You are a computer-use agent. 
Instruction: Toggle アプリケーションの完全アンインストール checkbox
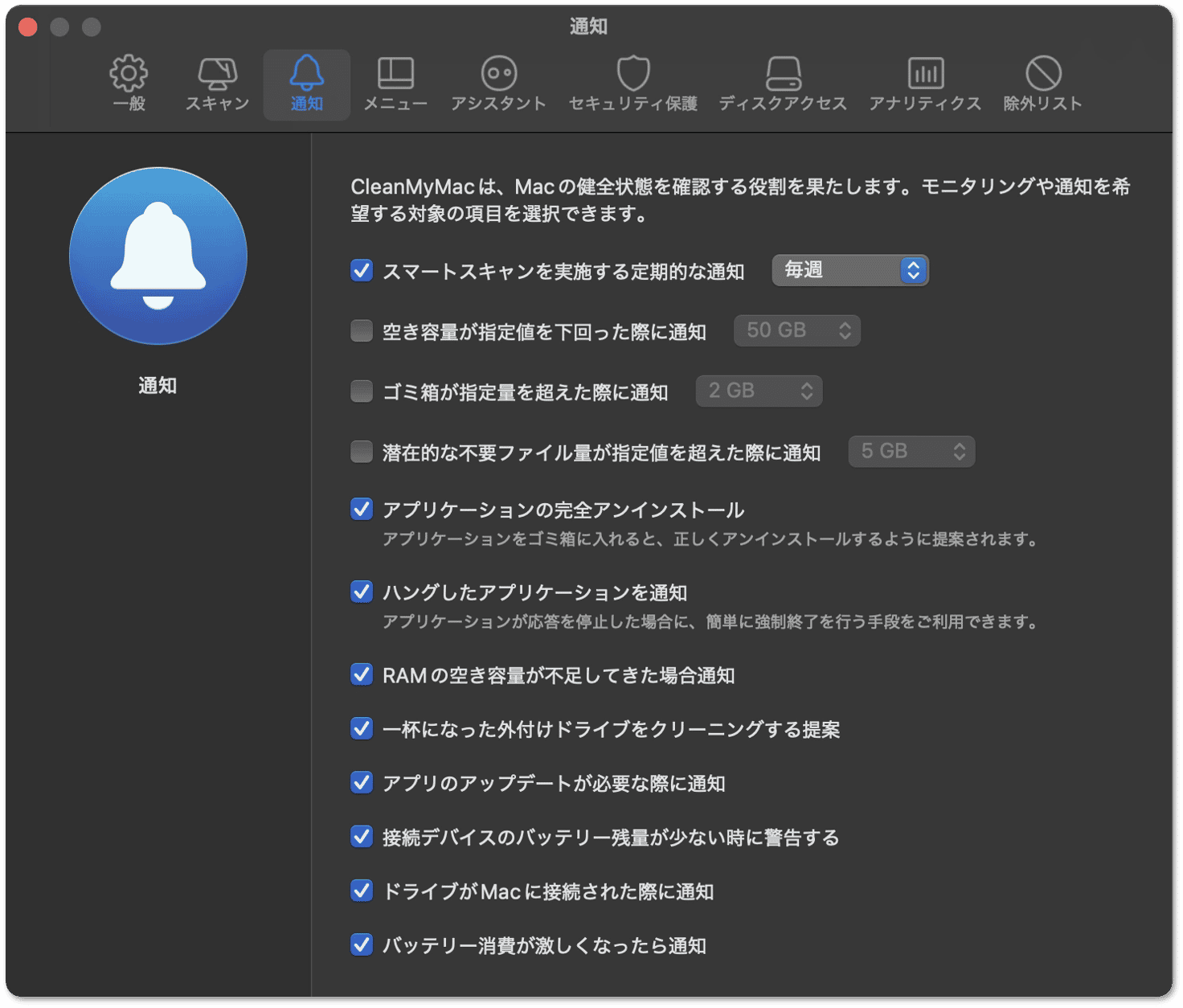pos(362,509)
